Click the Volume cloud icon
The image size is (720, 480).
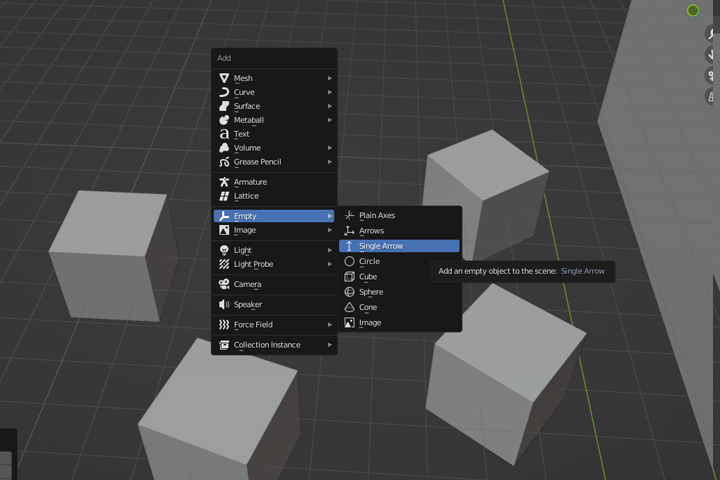224,148
